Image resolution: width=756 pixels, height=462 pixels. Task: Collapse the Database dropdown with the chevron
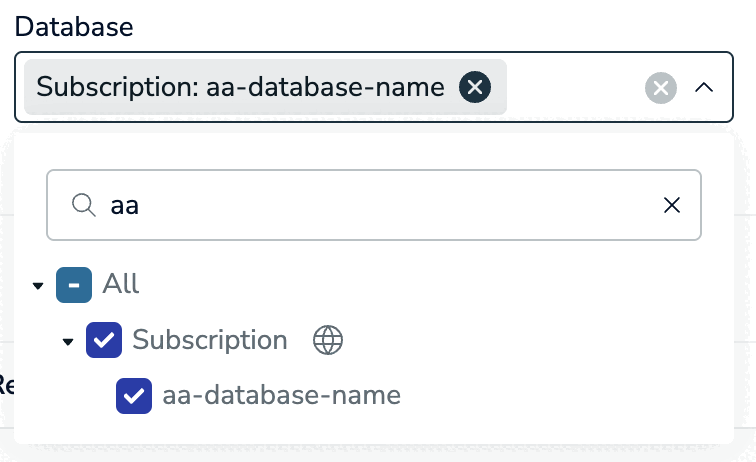pyautogui.click(x=704, y=88)
